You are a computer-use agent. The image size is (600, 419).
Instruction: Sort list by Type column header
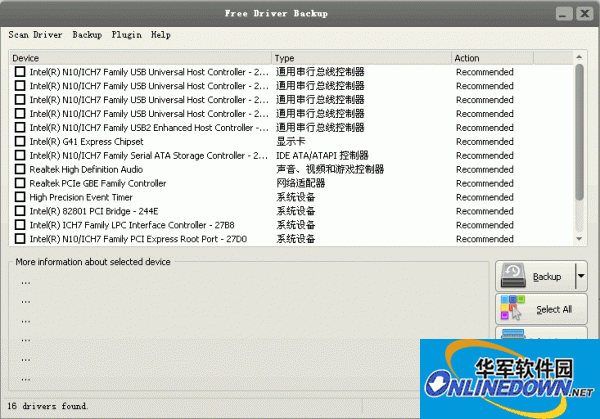tap(362, 58)
